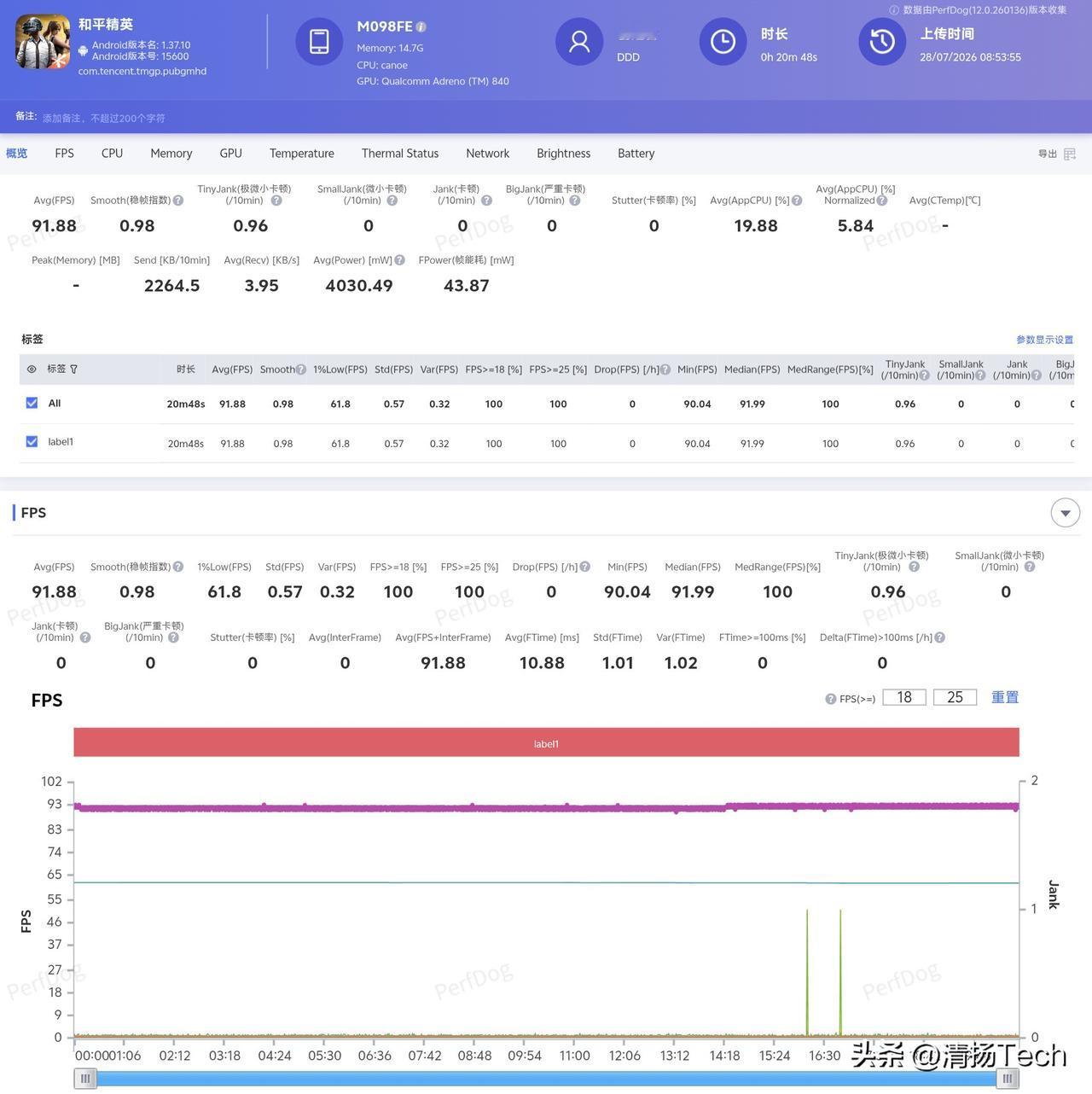The width and height of the screenshot is (1092, 1094).
Task: Uncheck the All row checkbox
Action: (x=32, y=403)
